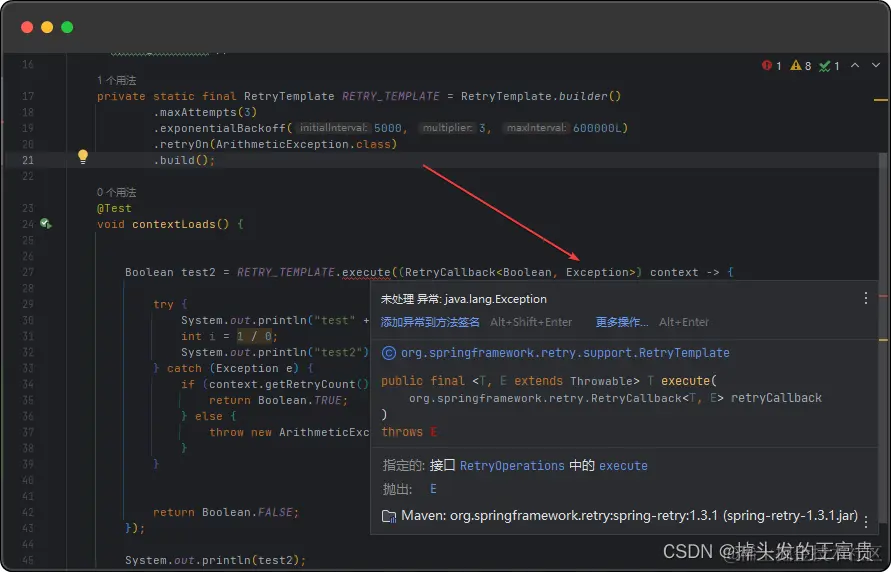Click the 1 个用法 usages hint above line 17
The height and width of the screenshot is (572, 891).
click(x=116, y=80)
